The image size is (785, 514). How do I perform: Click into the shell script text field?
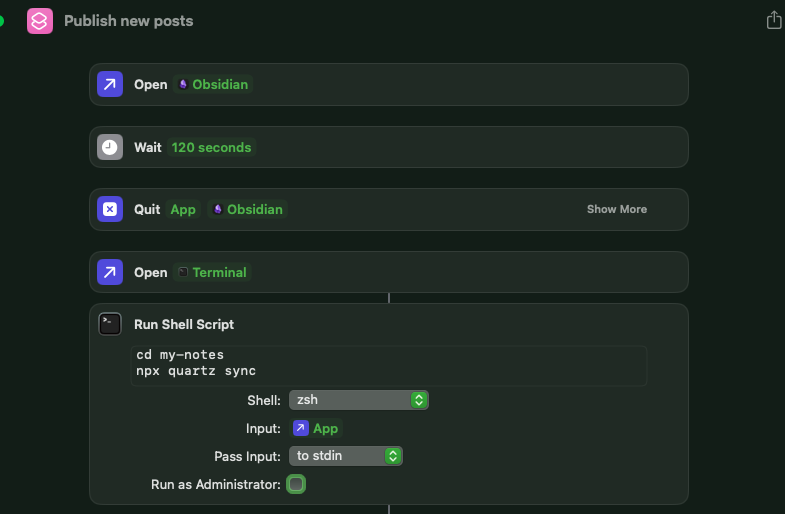tap(388, 365)
